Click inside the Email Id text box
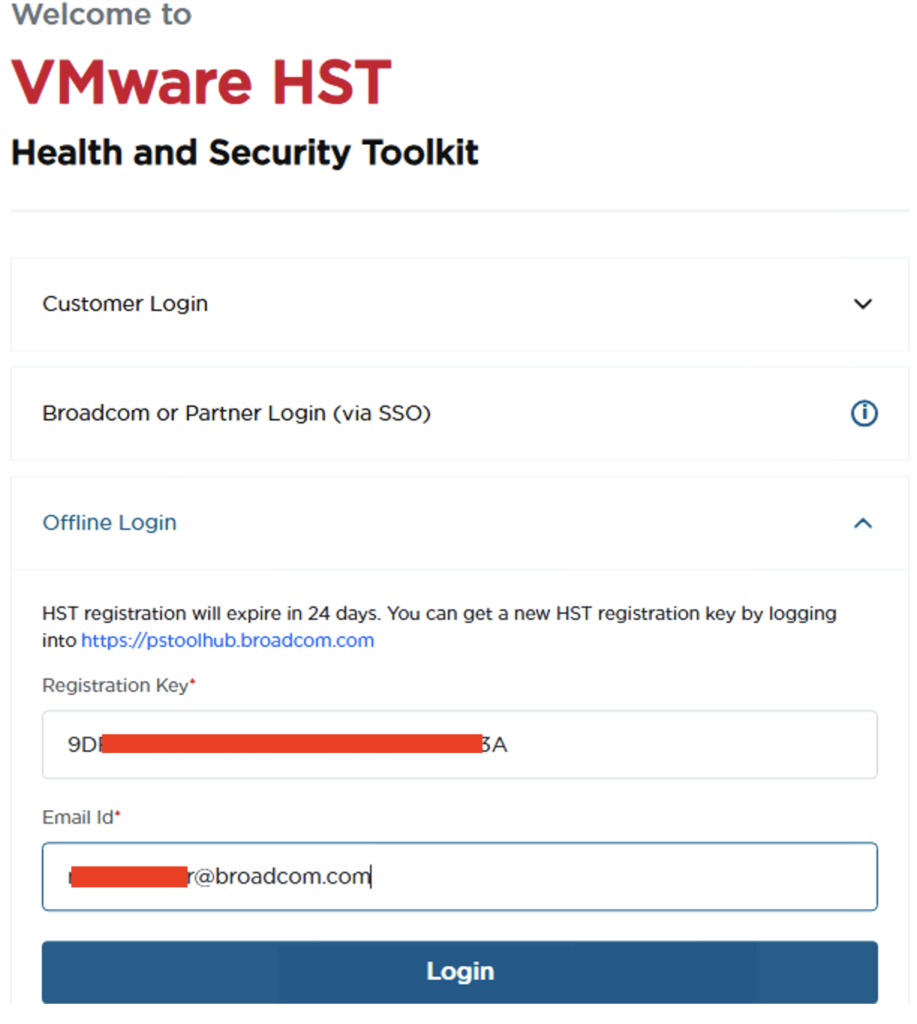 [620, 877]
